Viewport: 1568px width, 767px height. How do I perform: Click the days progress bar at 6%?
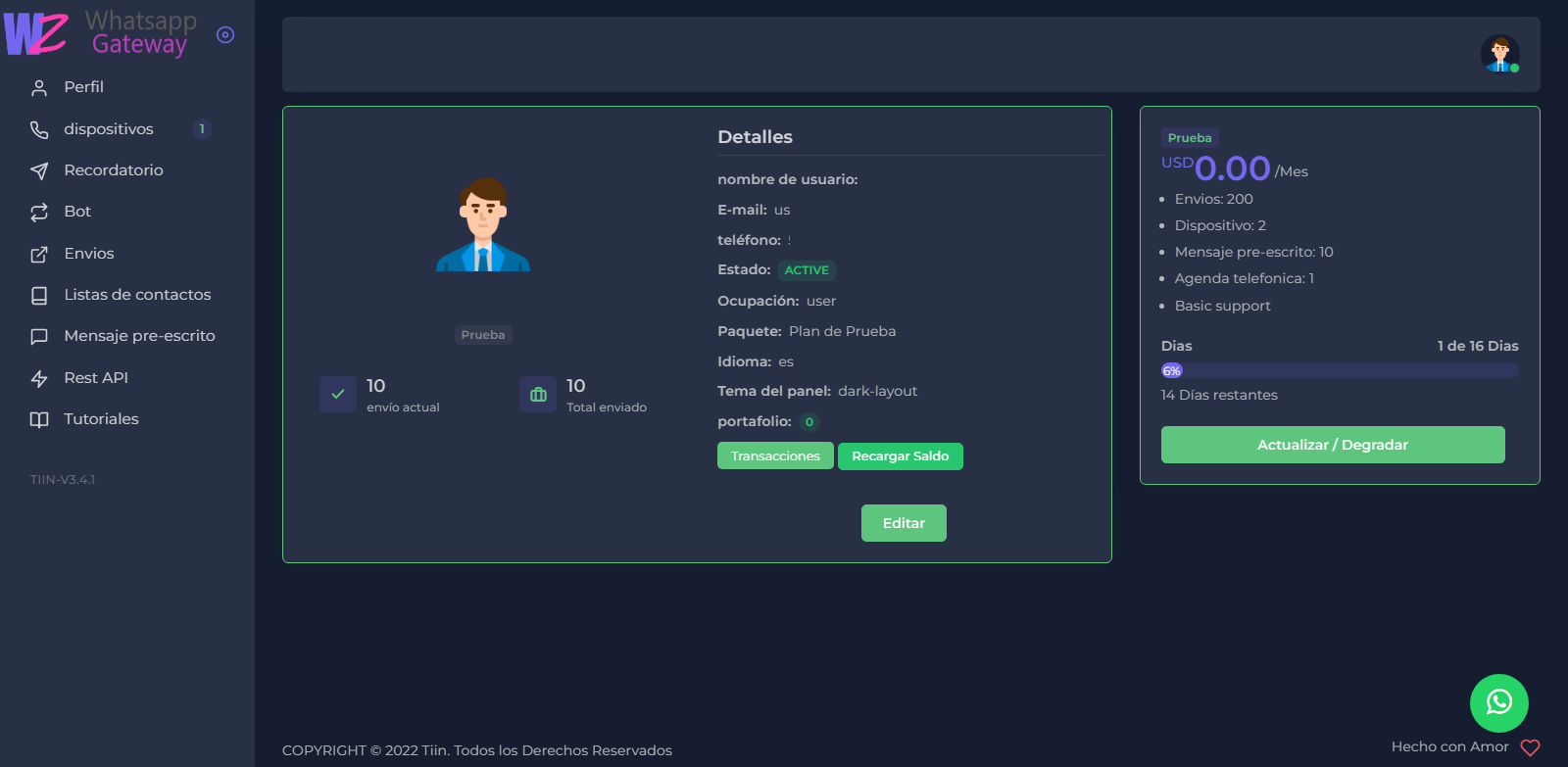point(1339,370)
